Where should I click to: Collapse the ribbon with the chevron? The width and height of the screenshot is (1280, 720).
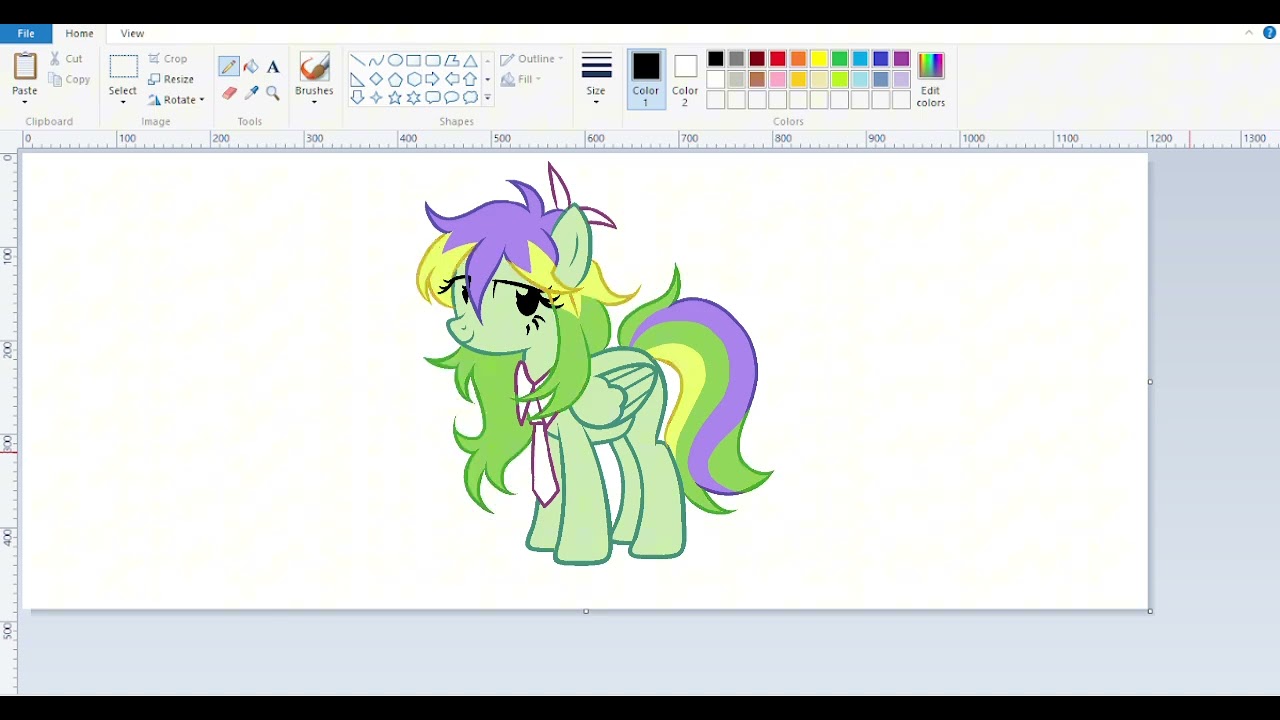[1249, 33]
